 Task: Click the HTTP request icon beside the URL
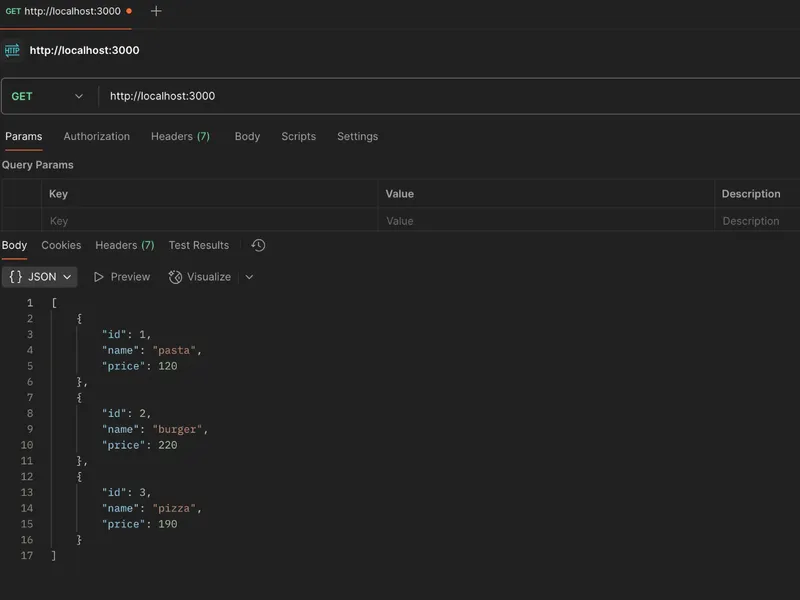tap(12, 49)
